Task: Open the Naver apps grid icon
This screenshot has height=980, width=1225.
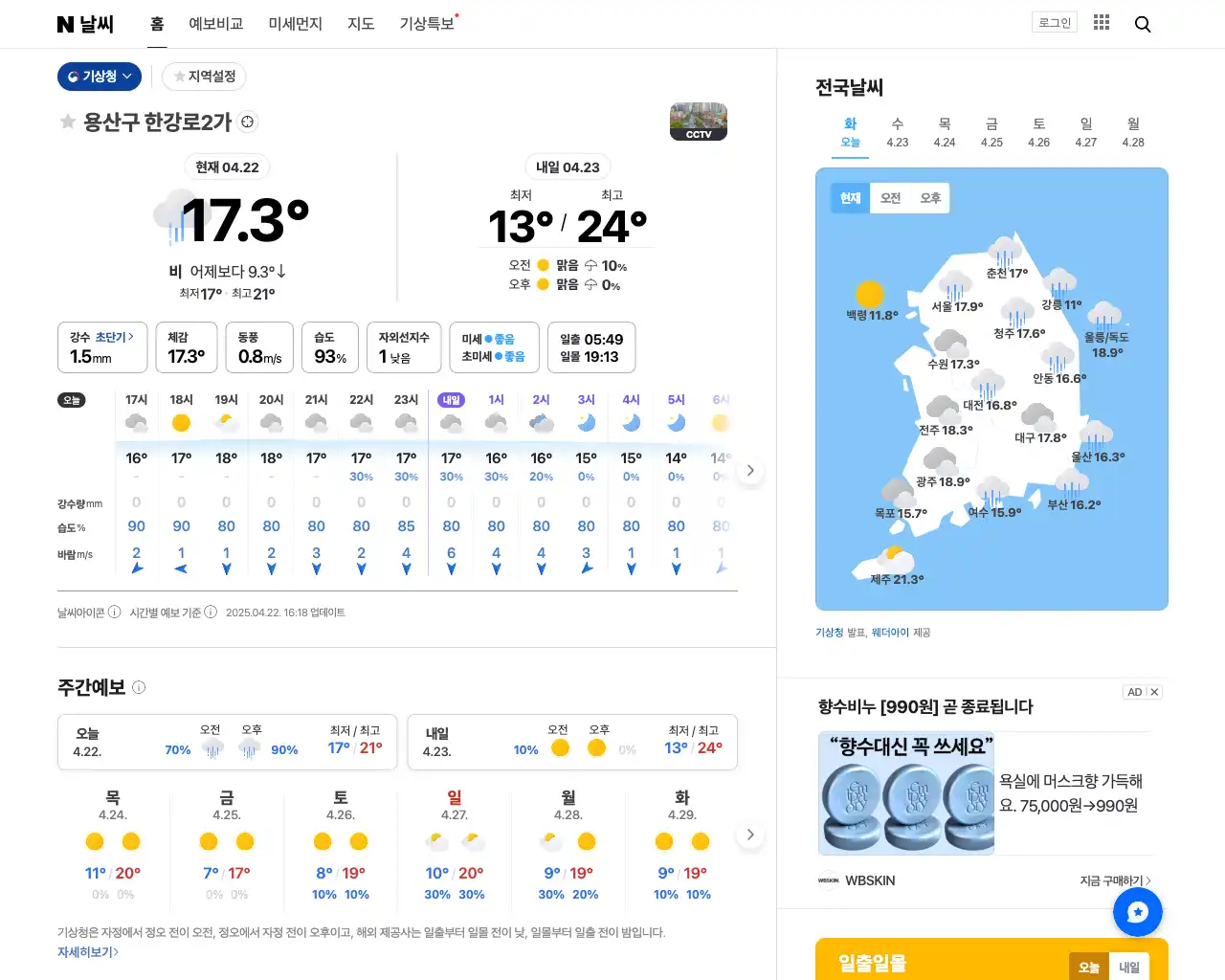Action: tap(1101, 24)
